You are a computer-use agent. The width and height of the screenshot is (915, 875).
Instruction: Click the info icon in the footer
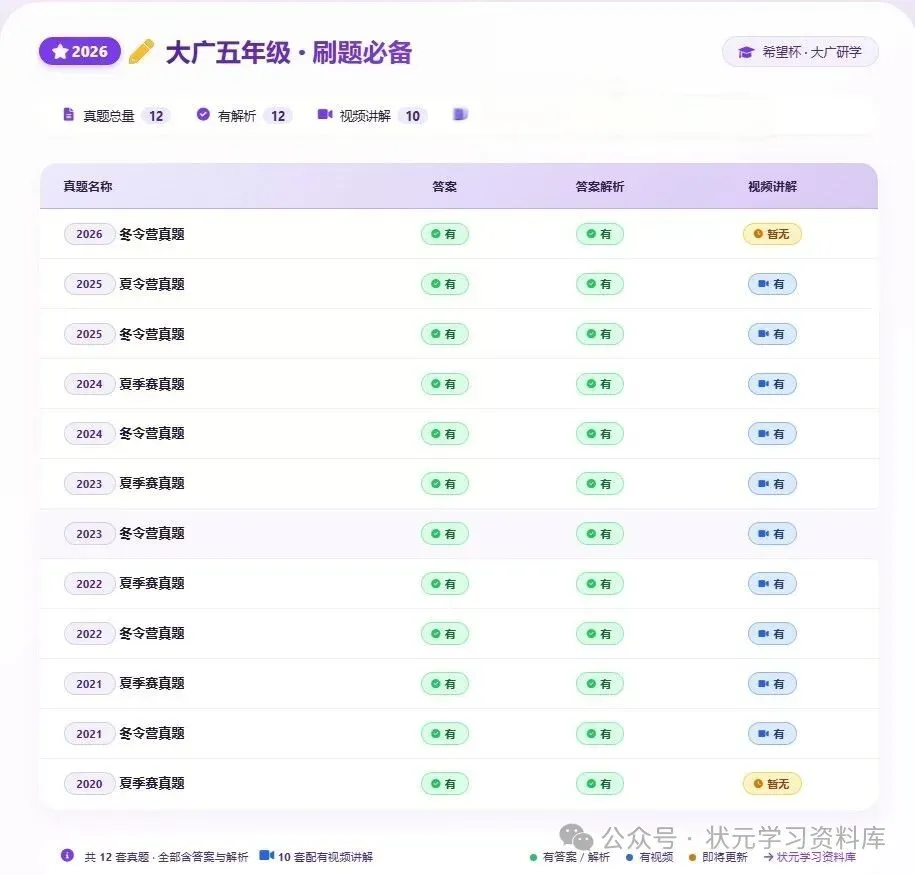pyautogui.click(x=67, y=855)
